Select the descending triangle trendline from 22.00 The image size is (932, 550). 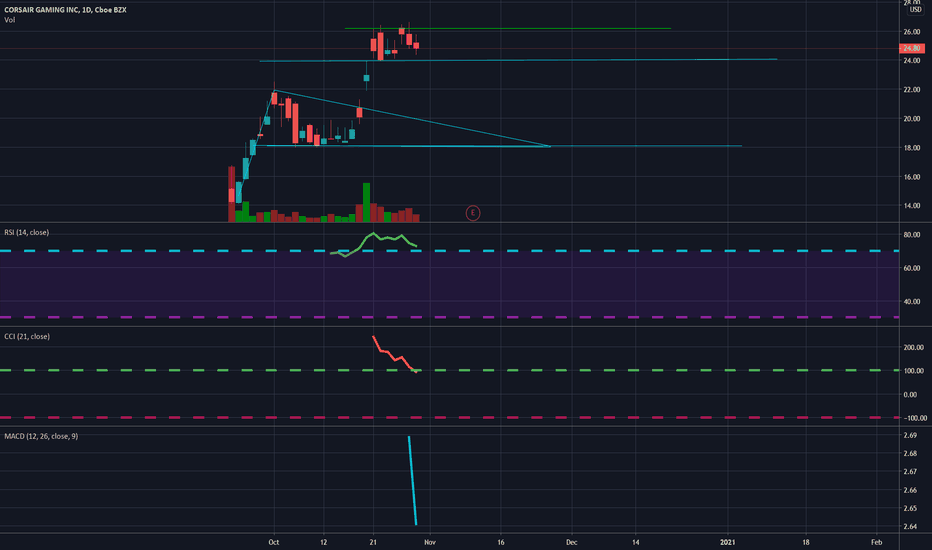click(412, 118)
